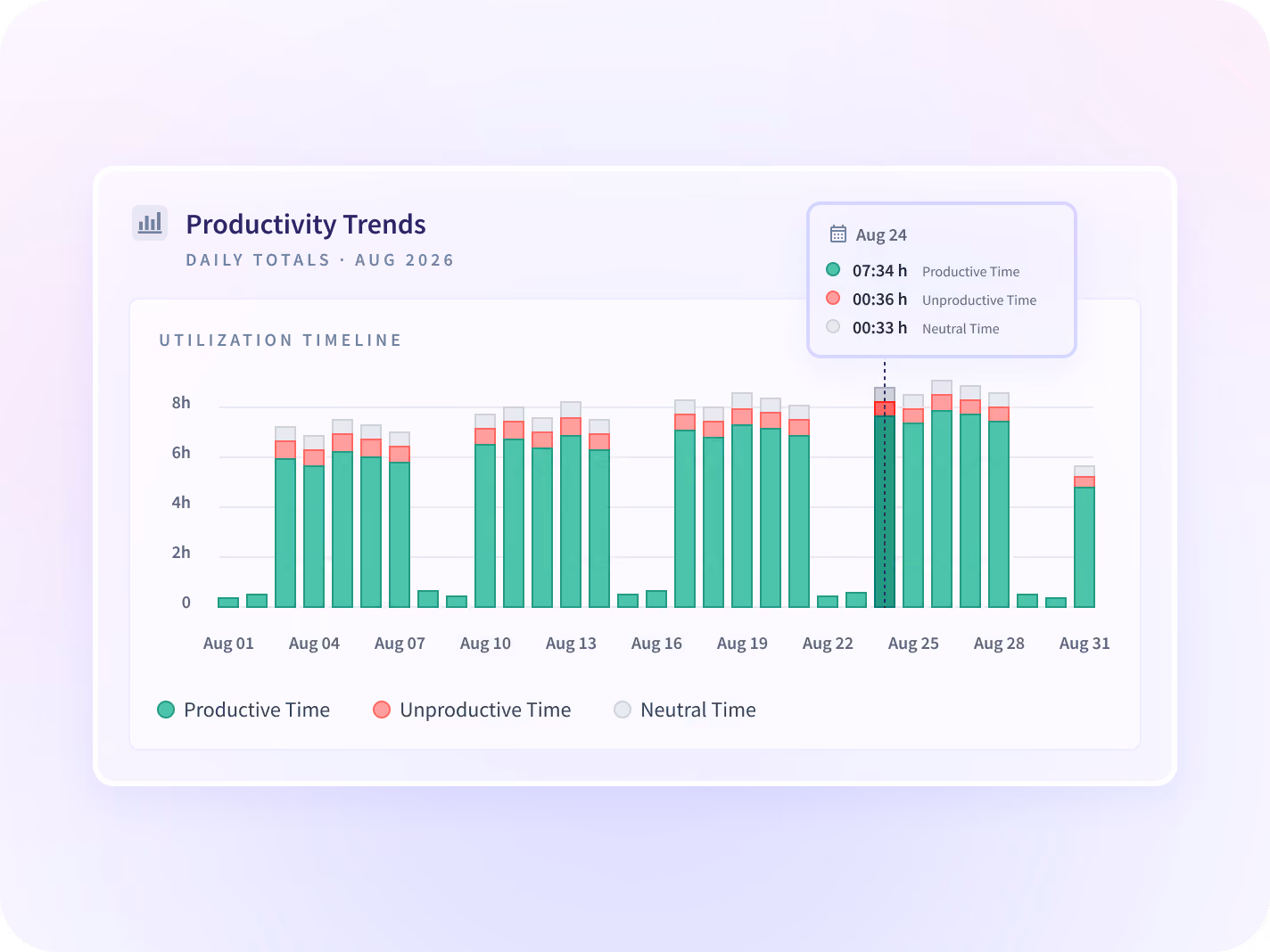Click the red dot beside 00:36 h
Screen dimensions: 1270x952
[x=833, y=298]
